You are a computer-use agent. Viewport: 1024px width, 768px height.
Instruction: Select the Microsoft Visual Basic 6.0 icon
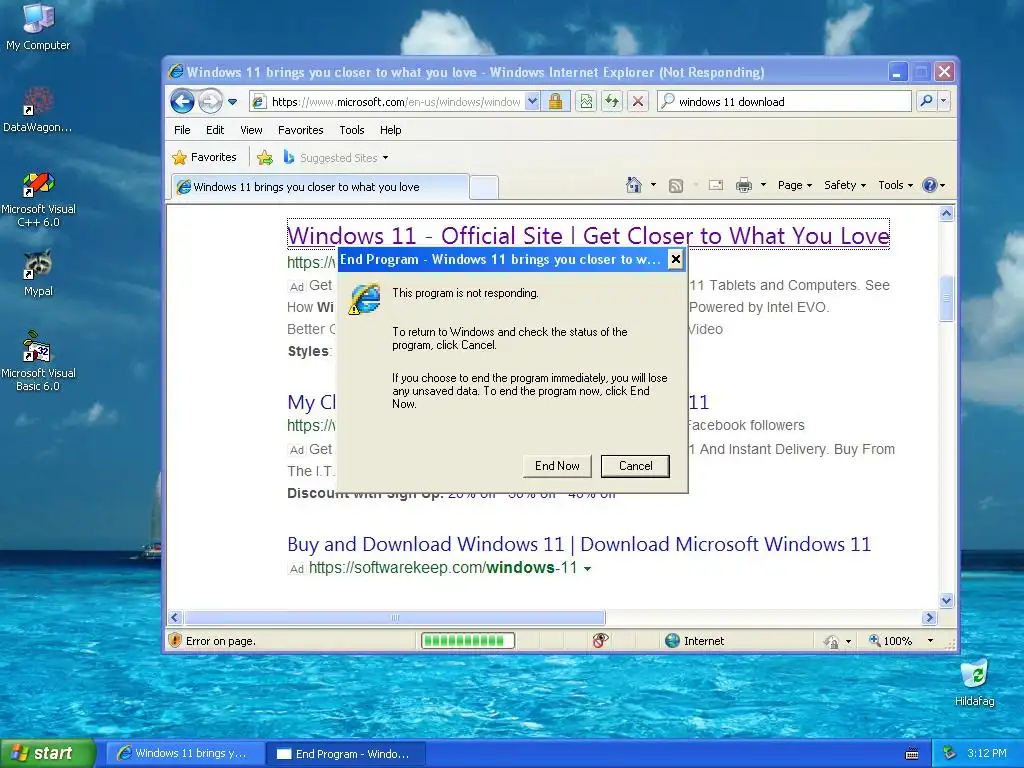point(38,361)
